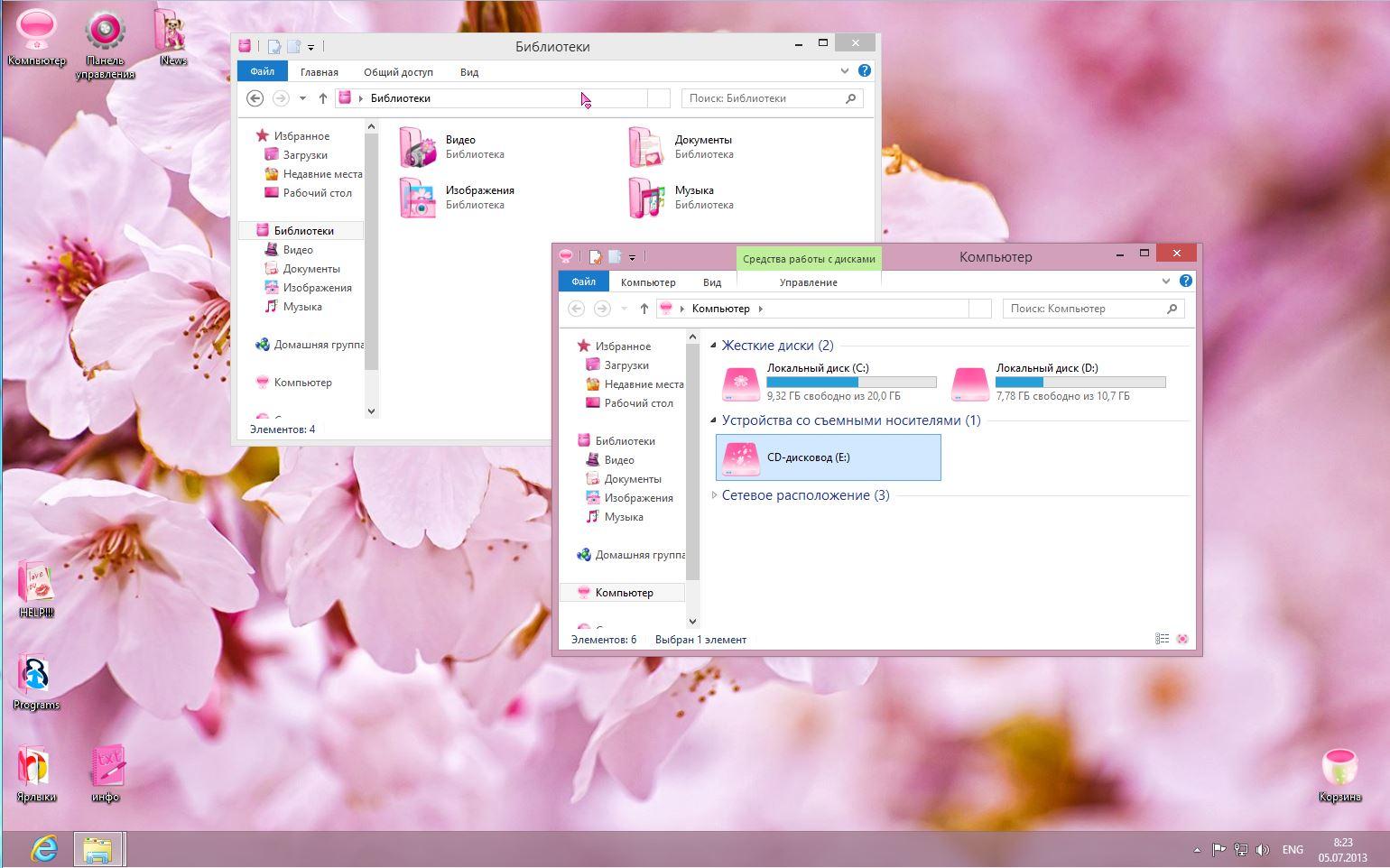Click the ENG language indicator in tray
Screen dimensions: 1390x868
tap(1293, 849)
